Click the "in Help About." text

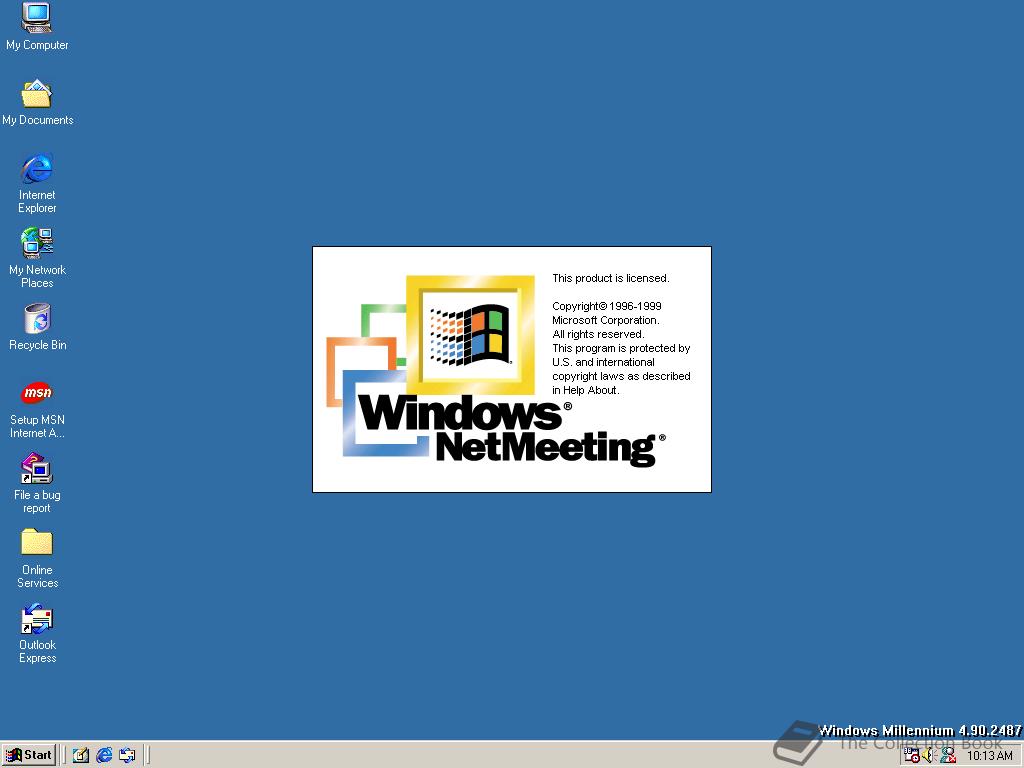(585, 390)
